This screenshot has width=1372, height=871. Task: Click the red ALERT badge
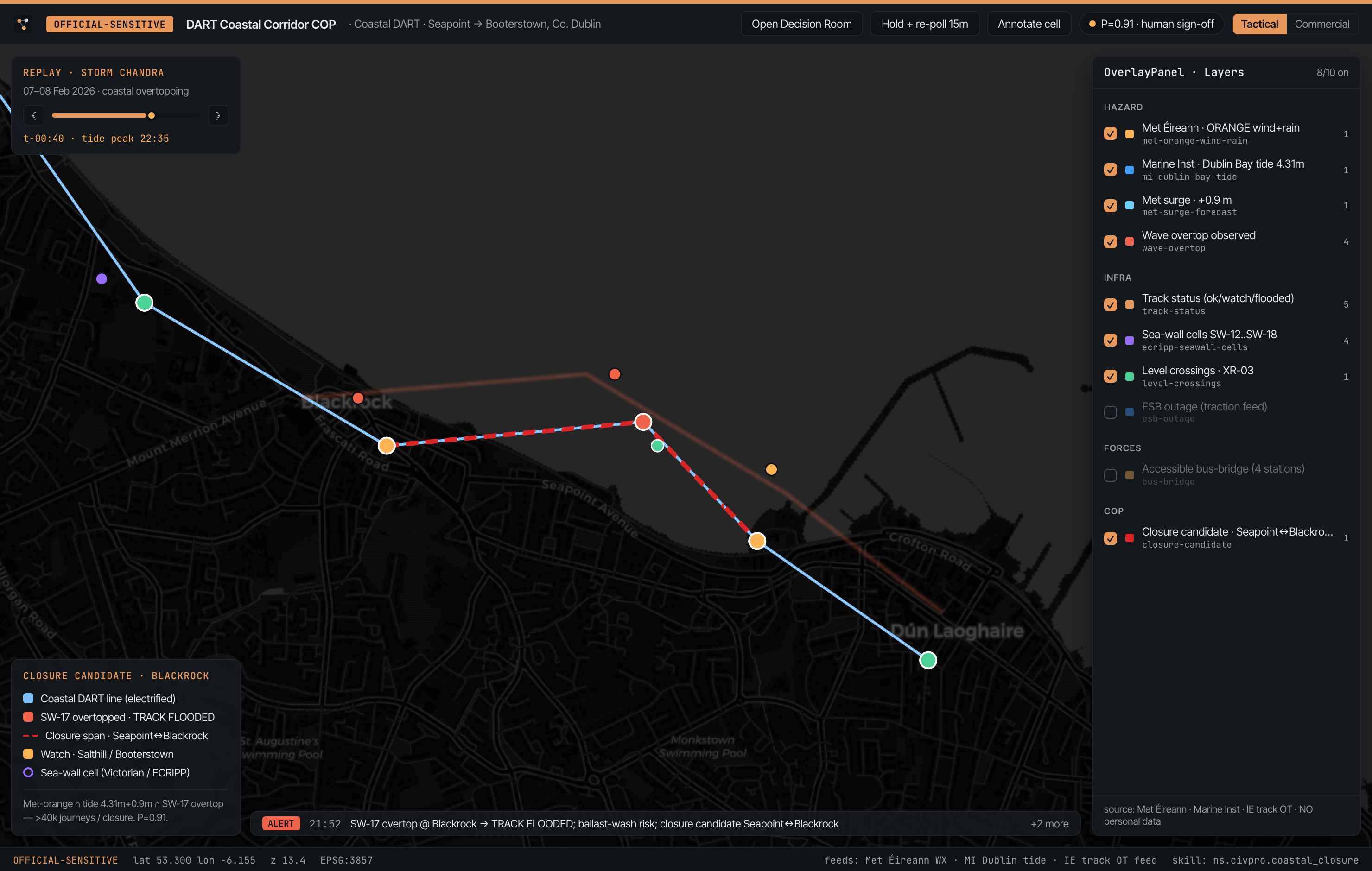pyautogui.click(x=281, y=824)
